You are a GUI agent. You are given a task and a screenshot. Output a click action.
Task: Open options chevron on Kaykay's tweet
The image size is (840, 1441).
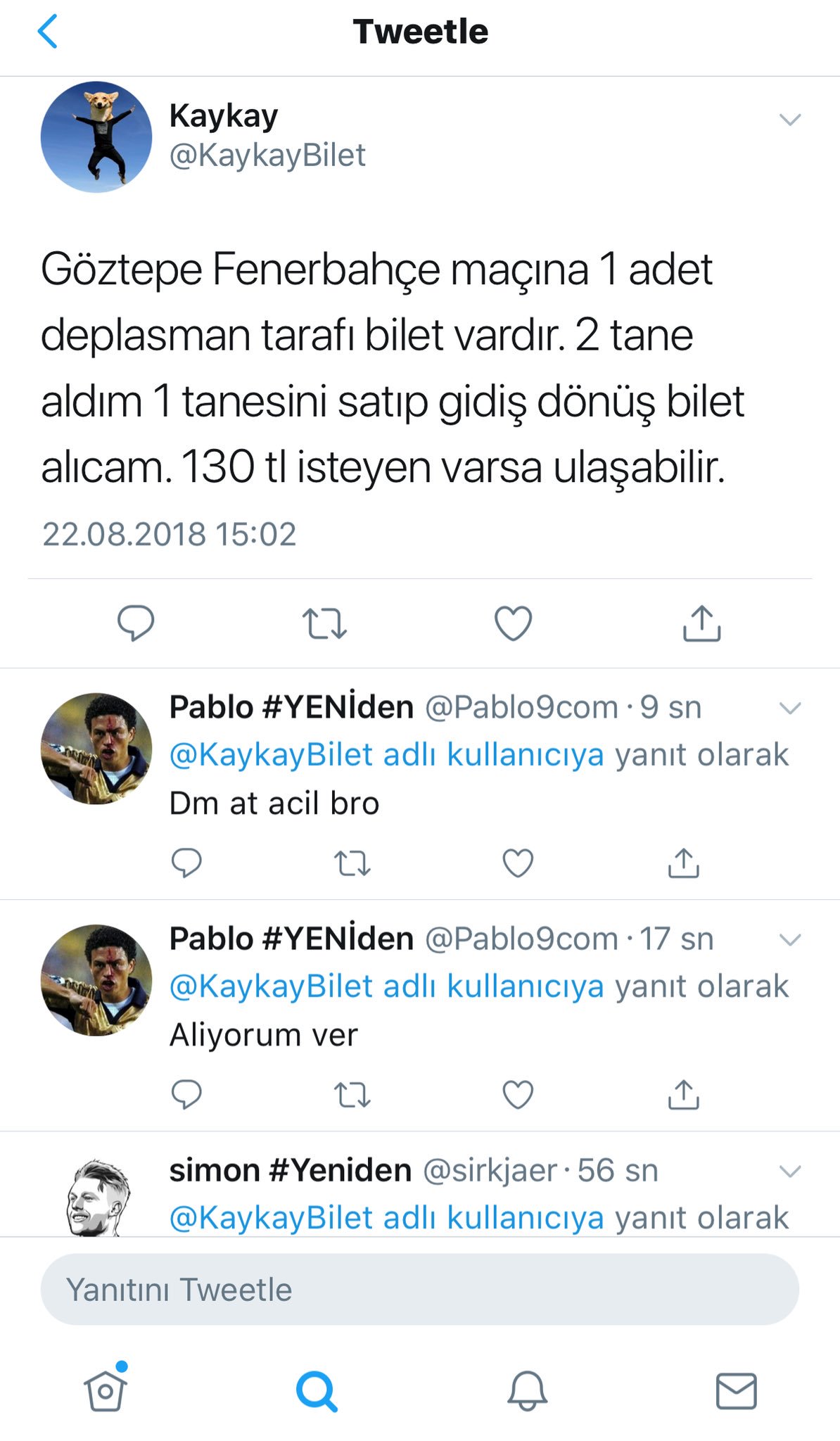click(x=790, y=120)
